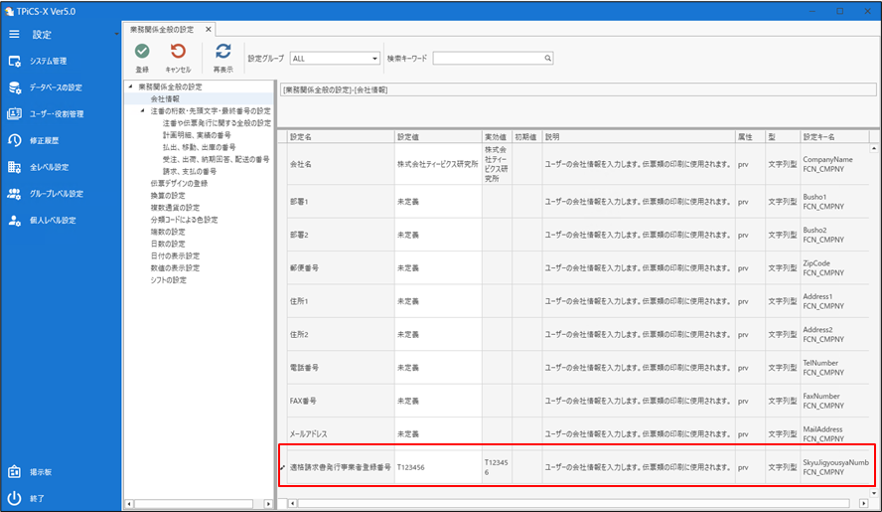Click the キャンセル (cancel) undo icon
Image resolution: width=882 pixels, height=512 pixels.
coord(178,52)
